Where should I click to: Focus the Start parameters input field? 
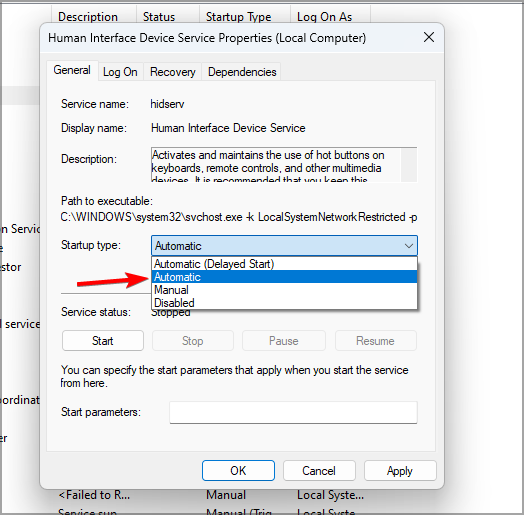293,412
